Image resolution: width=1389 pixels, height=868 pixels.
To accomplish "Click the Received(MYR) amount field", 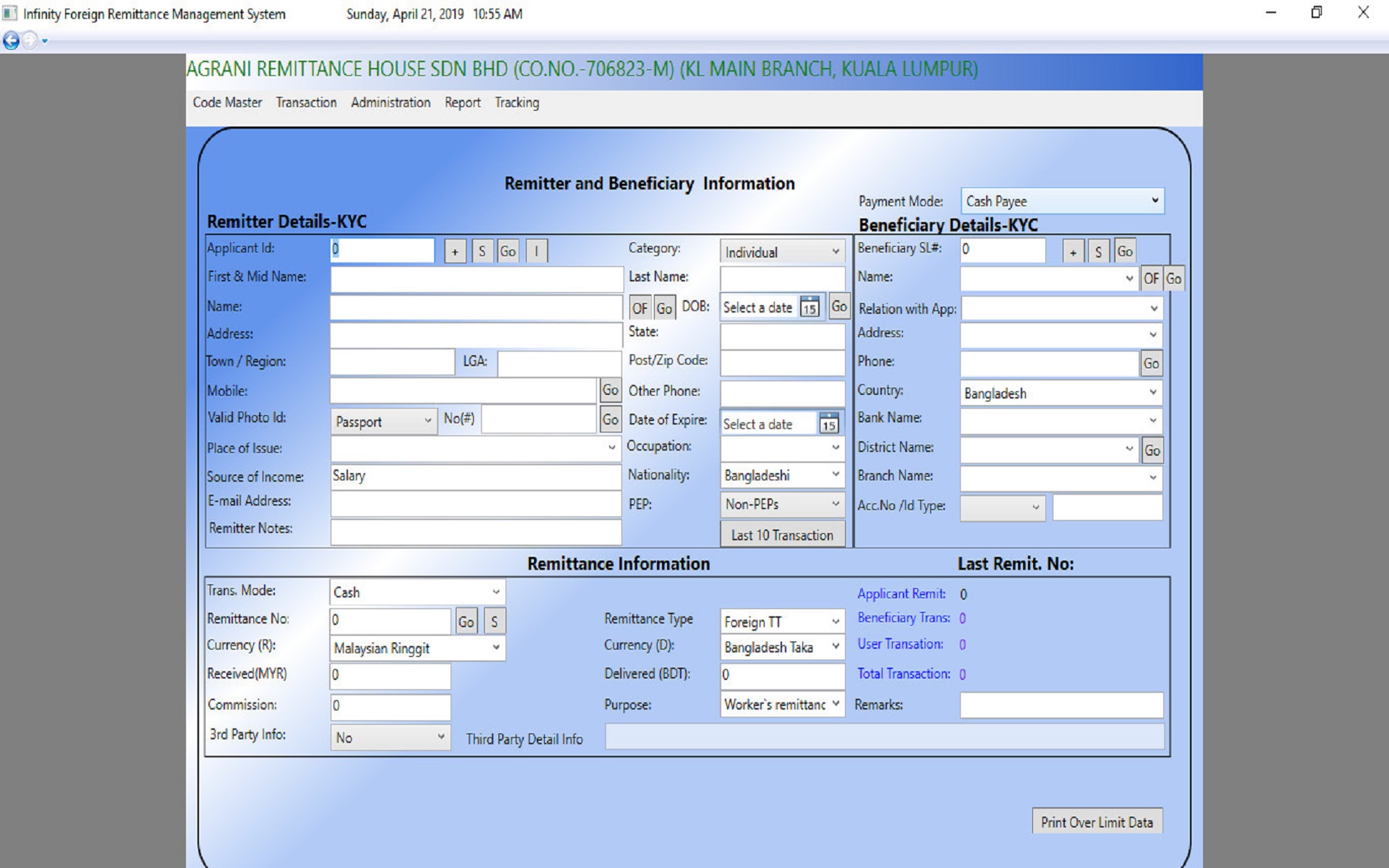I will click(390, 676).
